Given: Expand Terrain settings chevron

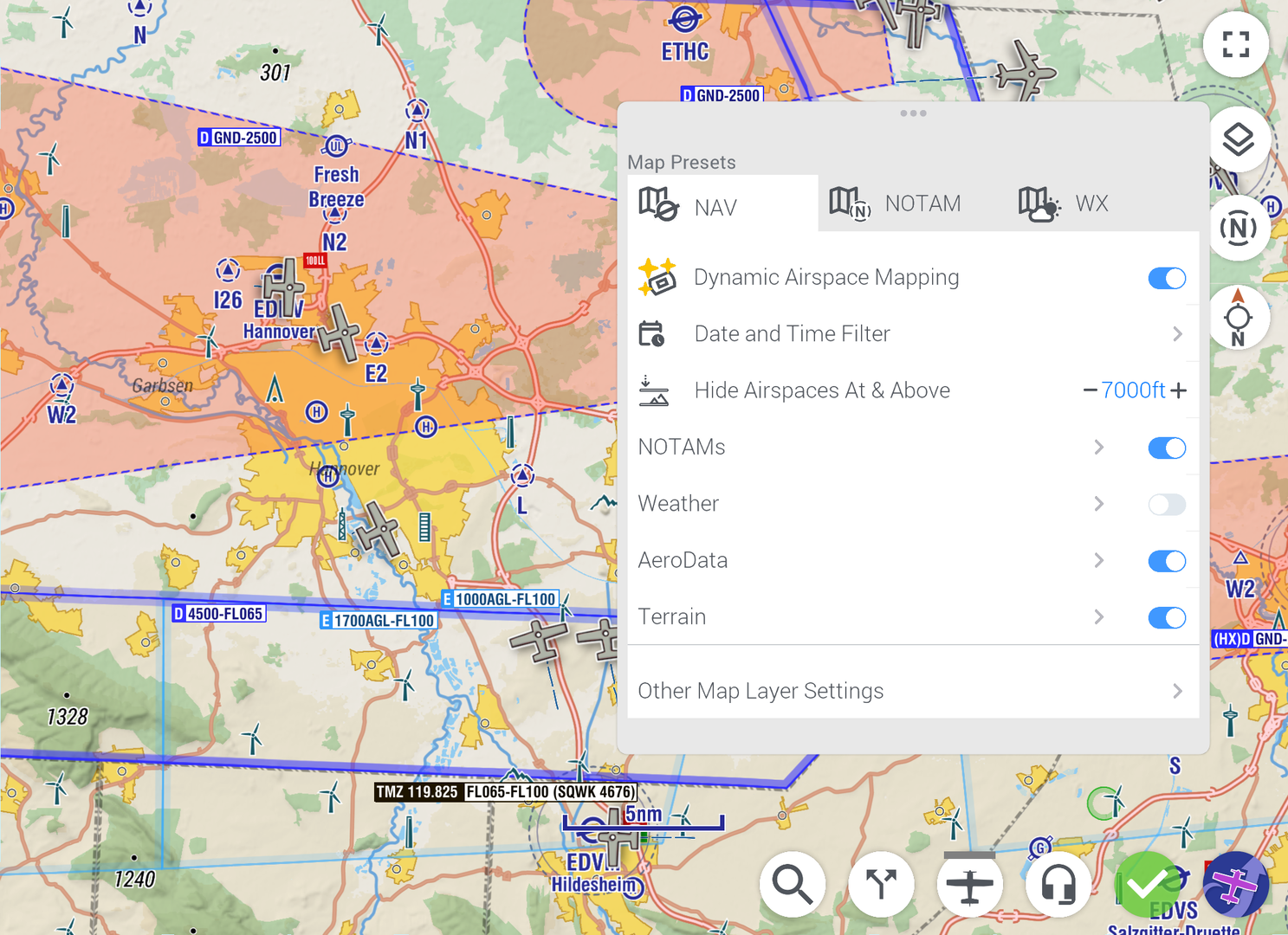Looking at the screenshot, I should 1099,616.
